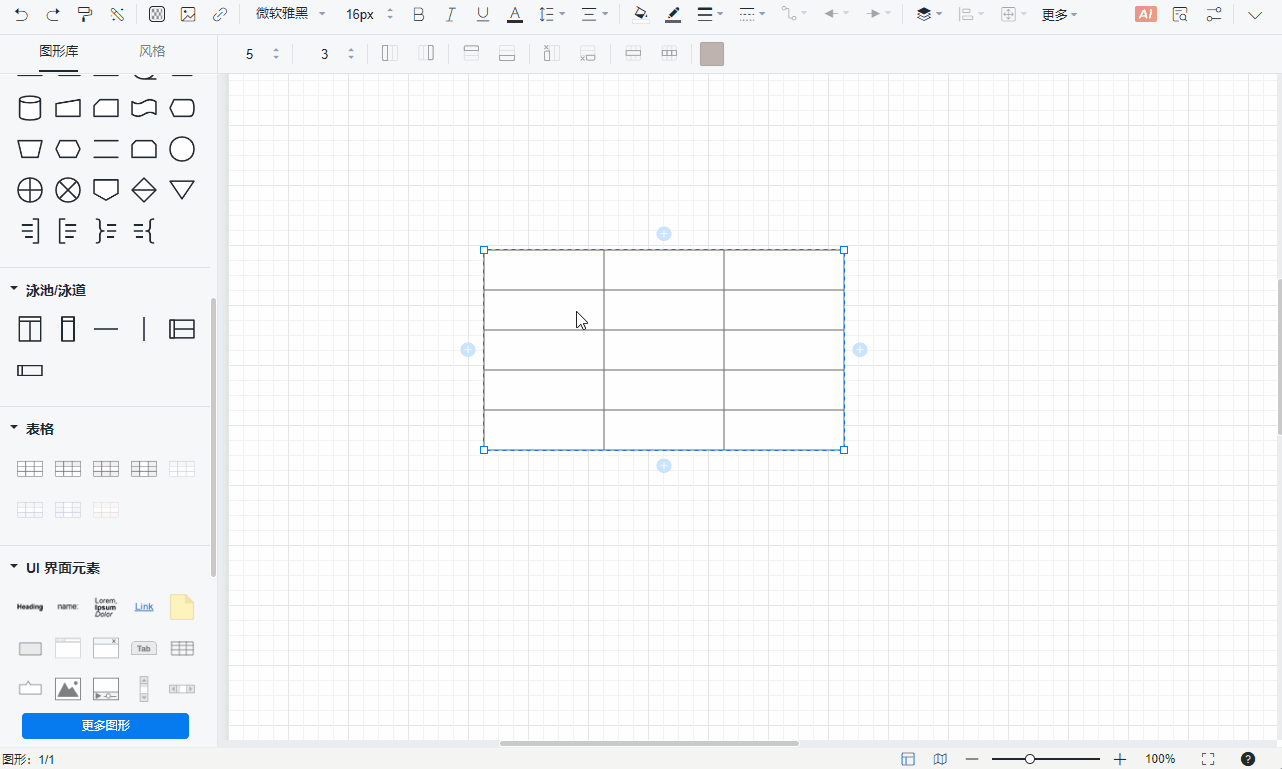Open the sliders settings icon
The width and height of the screenshot is (1282, 769).
(x=1214, y=15)
